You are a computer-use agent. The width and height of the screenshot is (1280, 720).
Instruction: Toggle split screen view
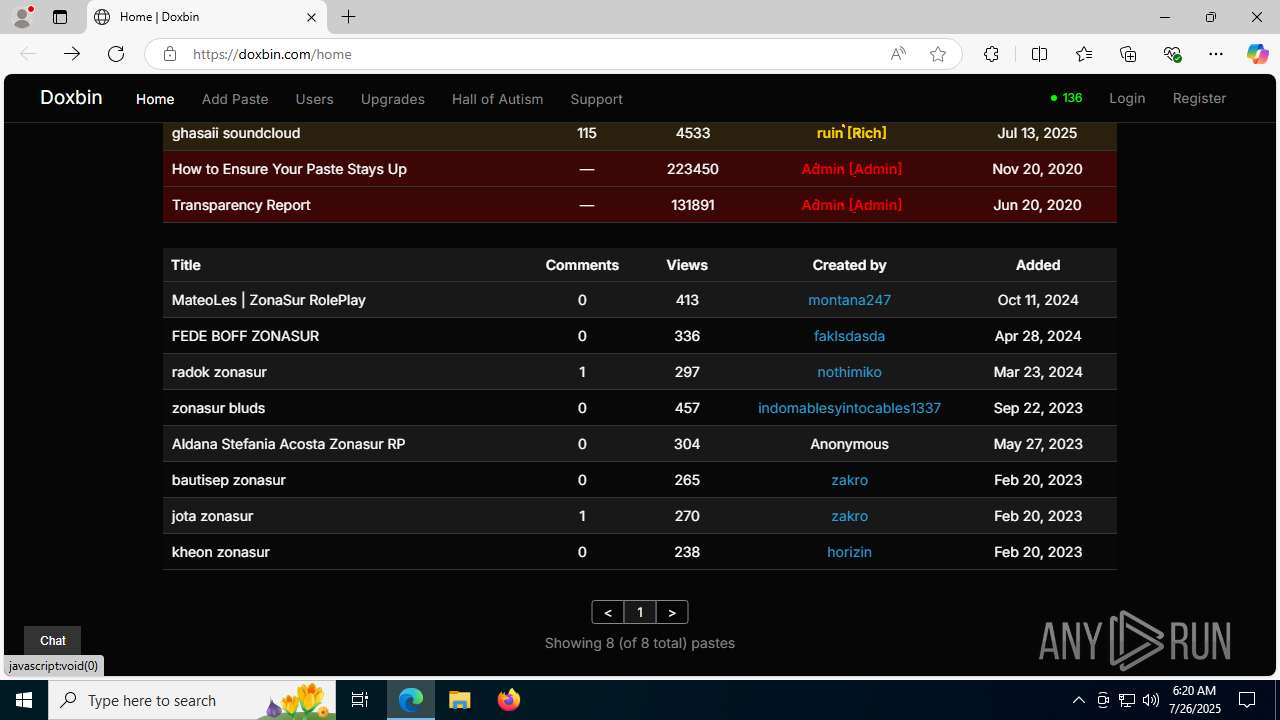(x=1039, y=54)
